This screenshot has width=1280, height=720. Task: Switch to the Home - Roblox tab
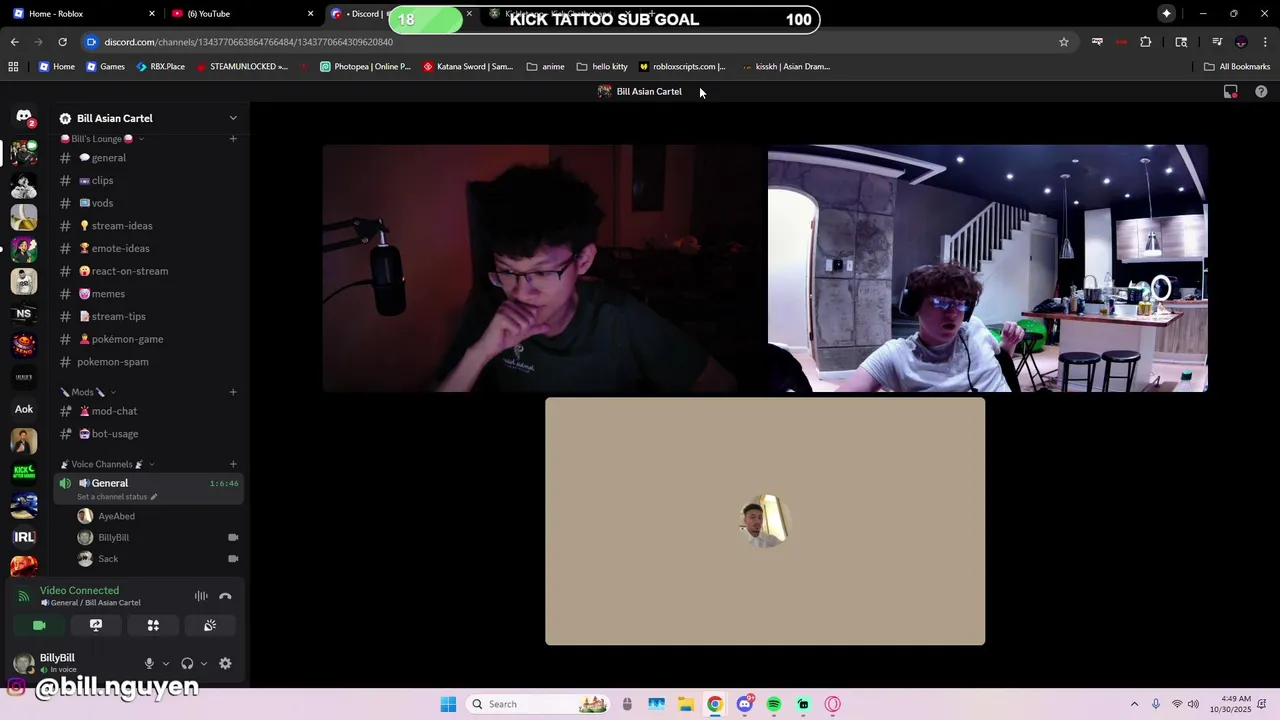click(x=84, y=14)
